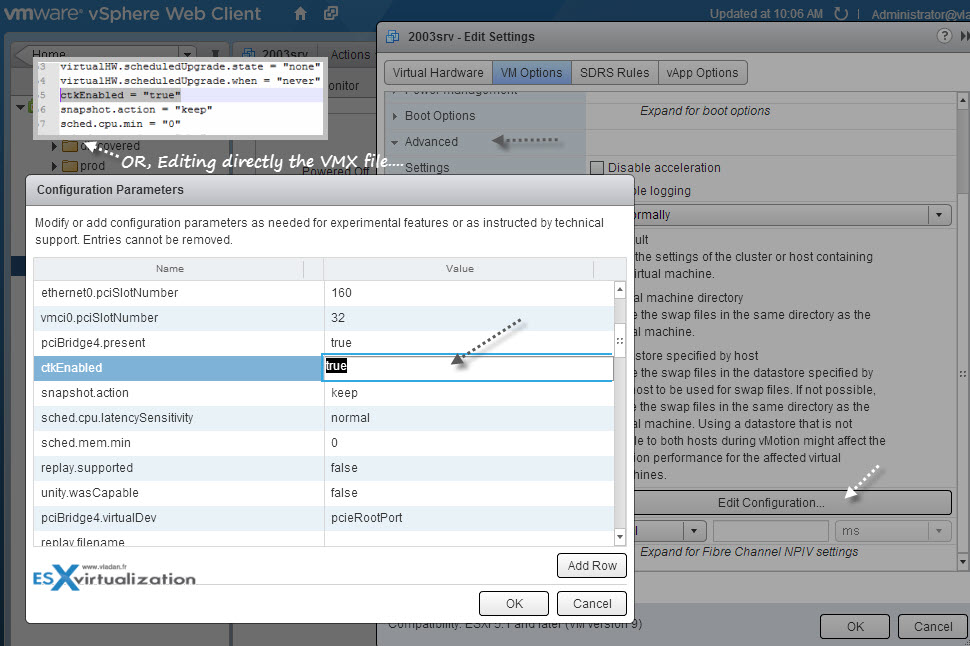Switch to the Virtual Hardware tab
Screen dimensions: 970x646
[x=438, y=72]
